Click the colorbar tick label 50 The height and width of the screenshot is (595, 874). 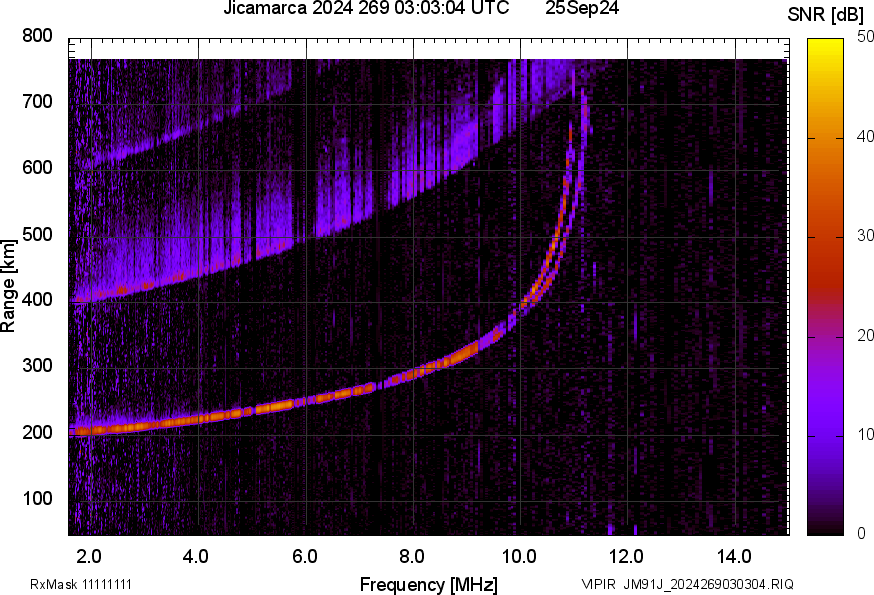pyautogui.click(x=865, y=37)
